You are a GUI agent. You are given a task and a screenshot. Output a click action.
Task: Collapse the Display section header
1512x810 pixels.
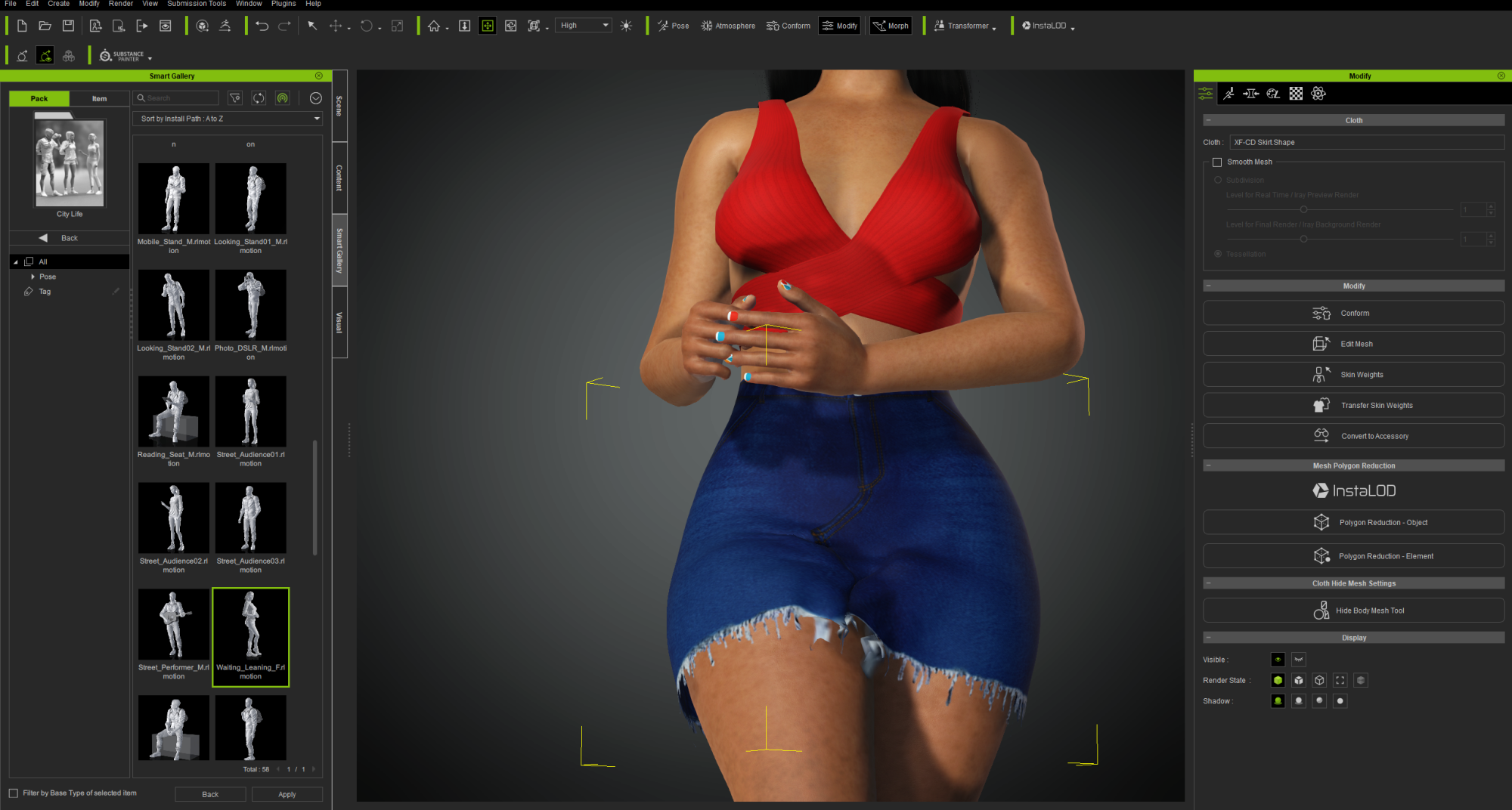click(x=1353, y=638)
